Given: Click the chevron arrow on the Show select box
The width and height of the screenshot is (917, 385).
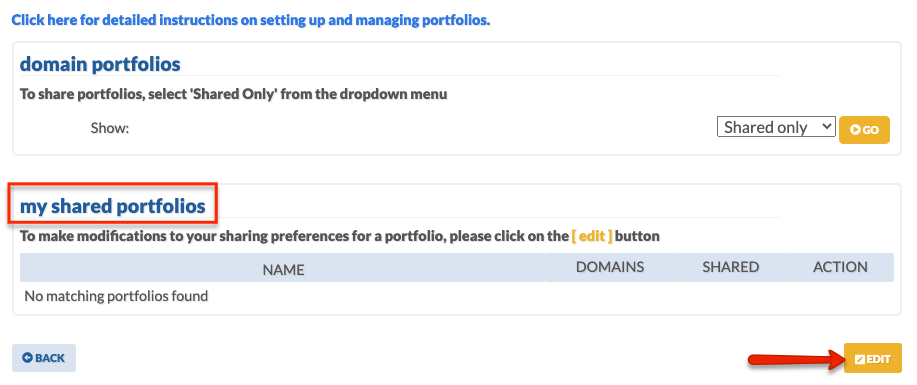Looking at the screenshot, I should [x=826, y=126].
